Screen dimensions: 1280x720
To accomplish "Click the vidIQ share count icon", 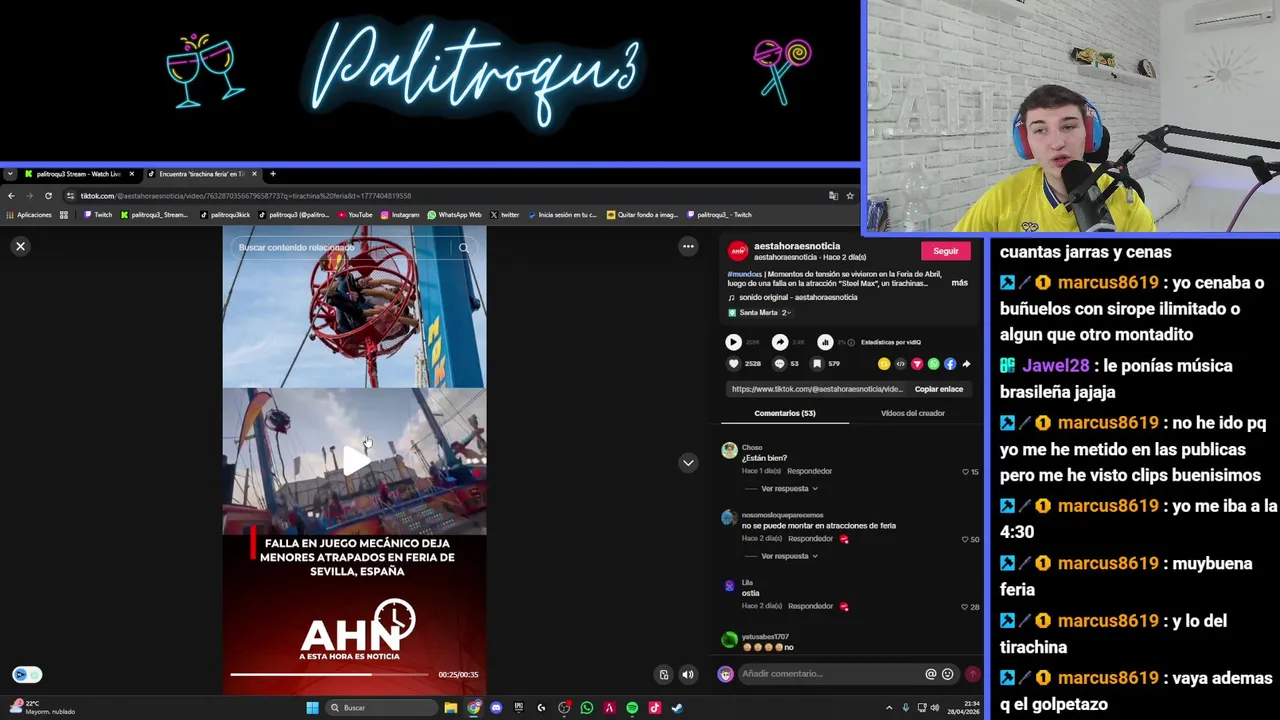I will tap(780, 342).
